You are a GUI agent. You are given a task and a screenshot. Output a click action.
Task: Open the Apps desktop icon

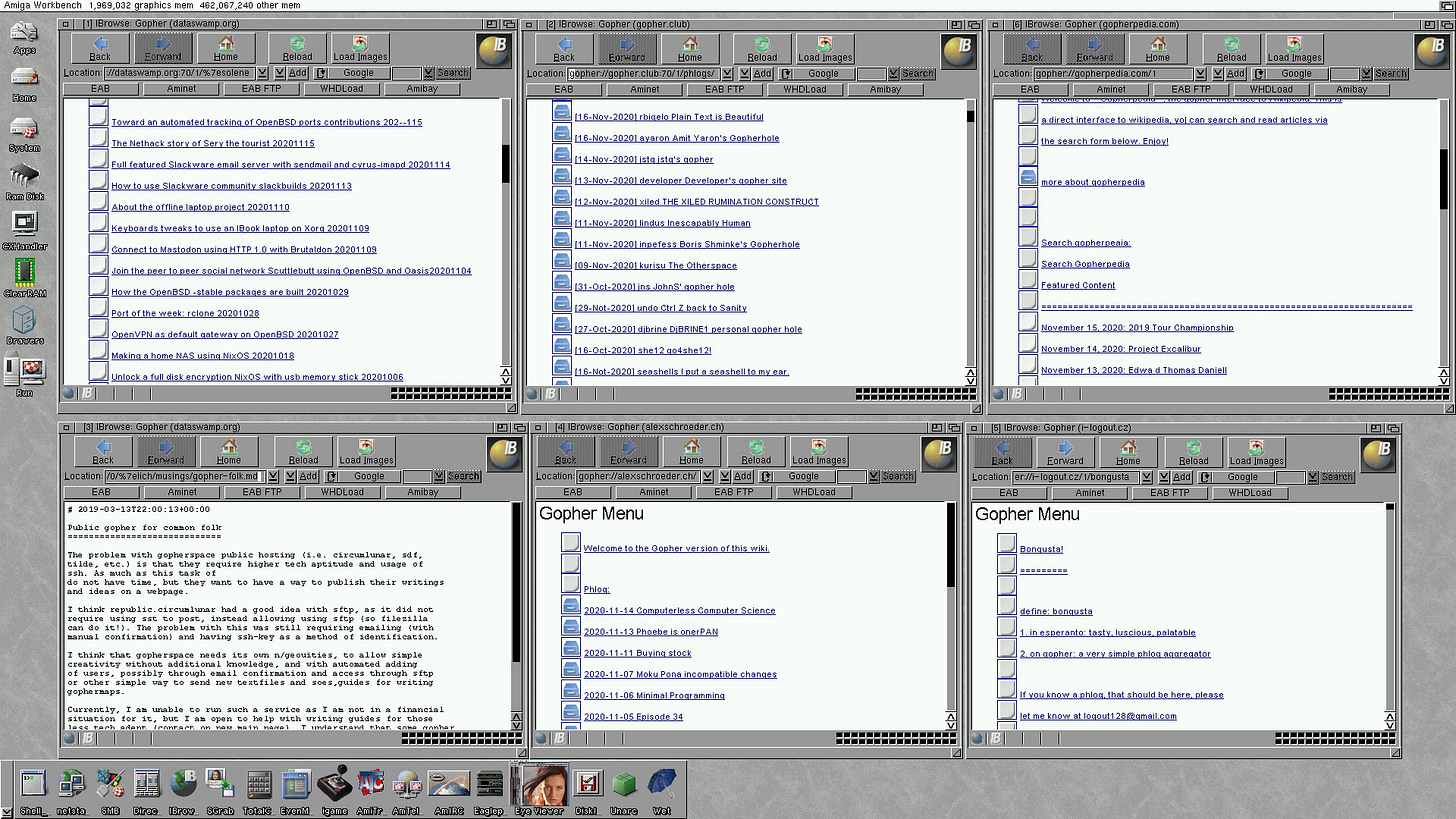24,38
